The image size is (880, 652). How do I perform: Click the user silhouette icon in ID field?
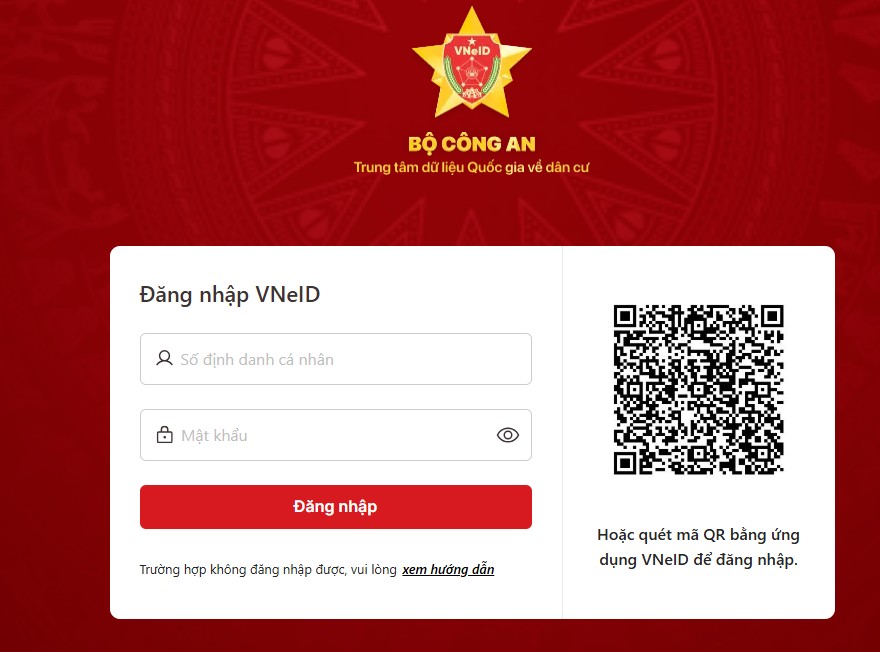tap(164, 359)
